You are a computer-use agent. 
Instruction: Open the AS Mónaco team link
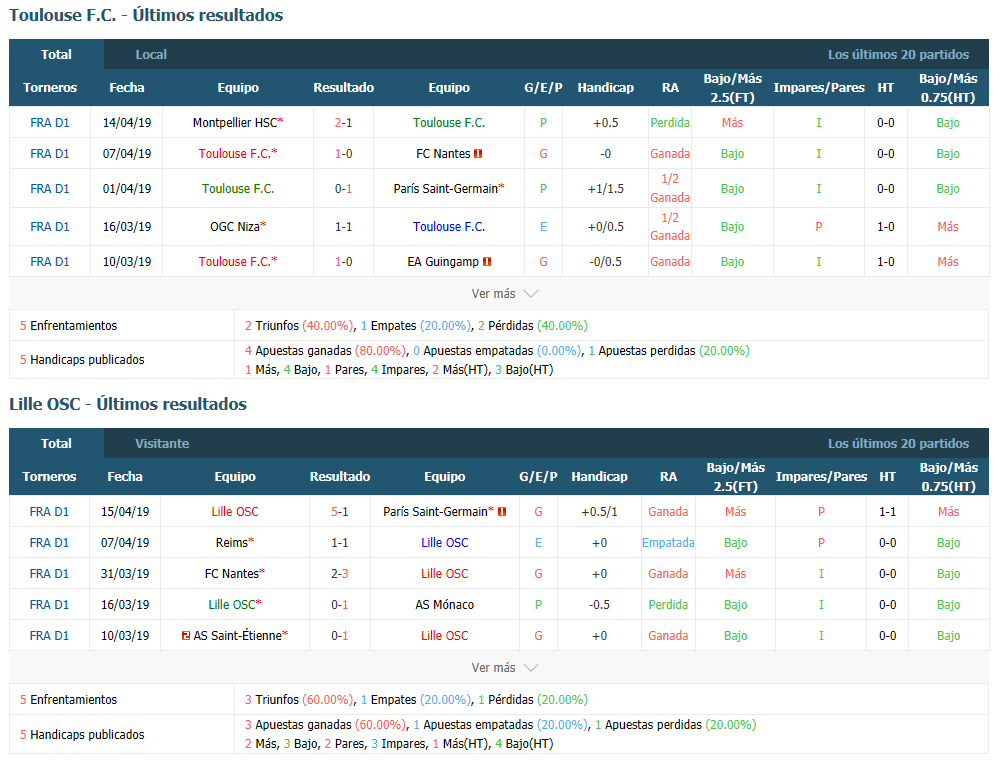click(x=445, y=605)
